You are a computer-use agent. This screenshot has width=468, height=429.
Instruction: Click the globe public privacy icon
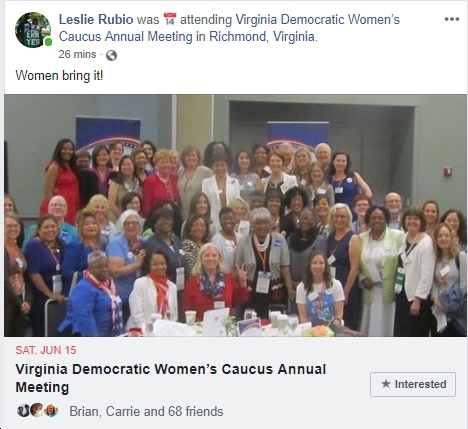tap(111, 55)
